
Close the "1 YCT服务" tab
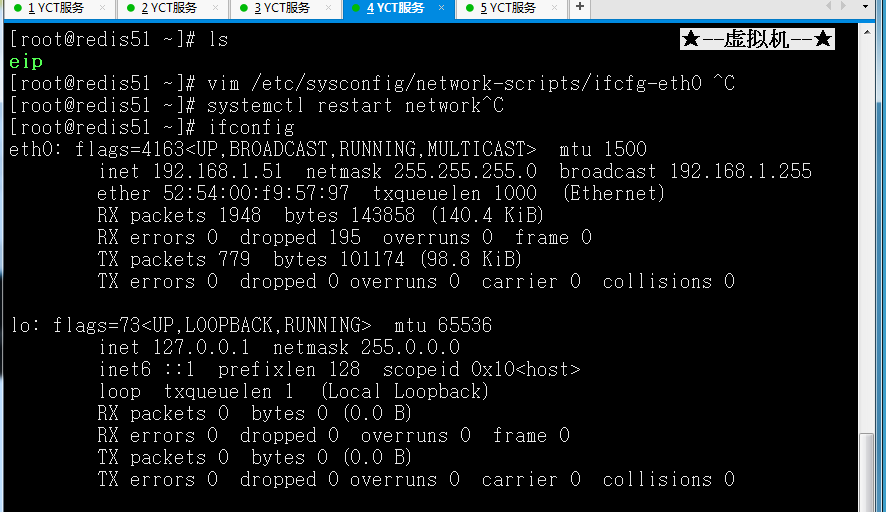tap(102, 7)
